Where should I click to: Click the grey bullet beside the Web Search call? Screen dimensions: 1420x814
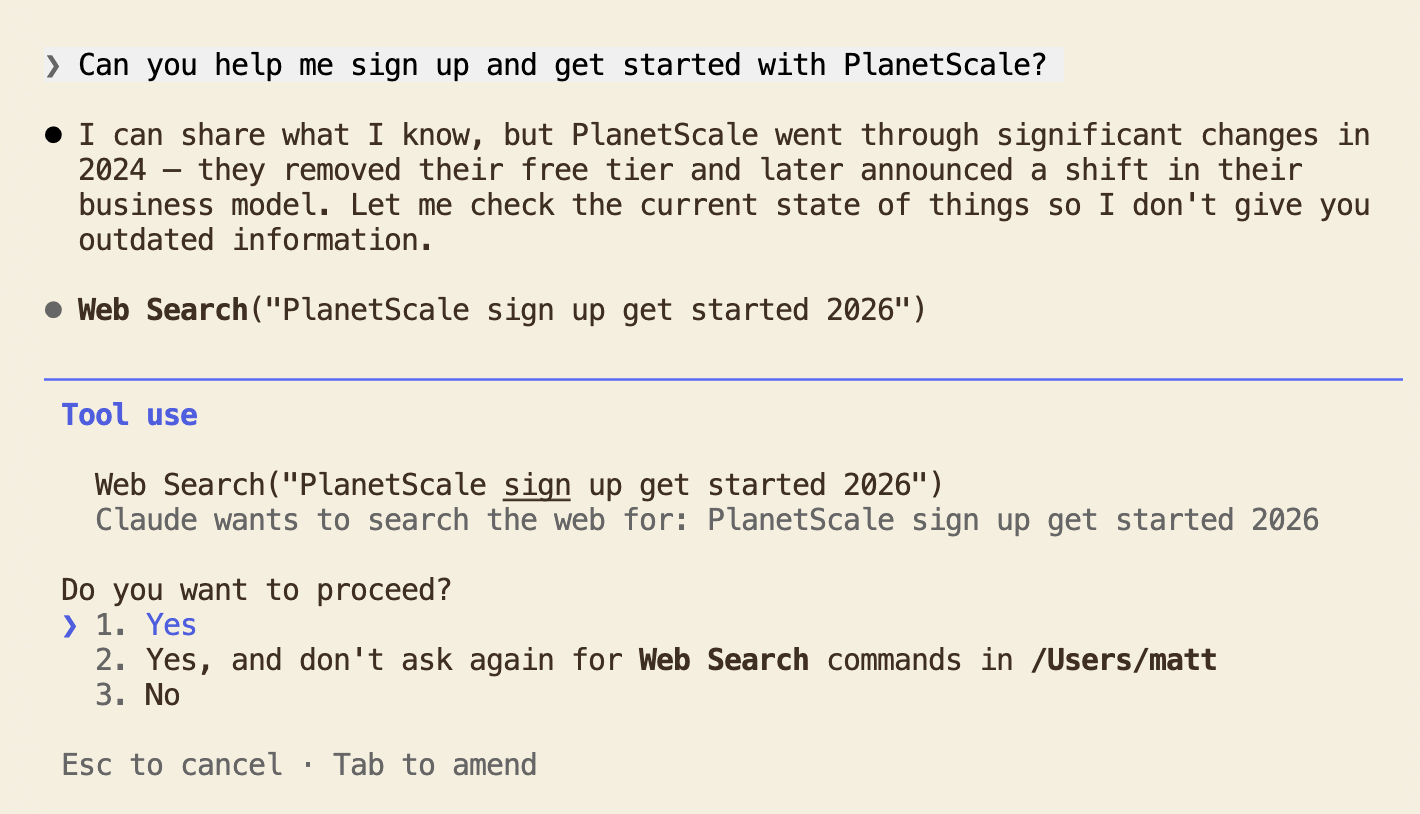(54, 310)
